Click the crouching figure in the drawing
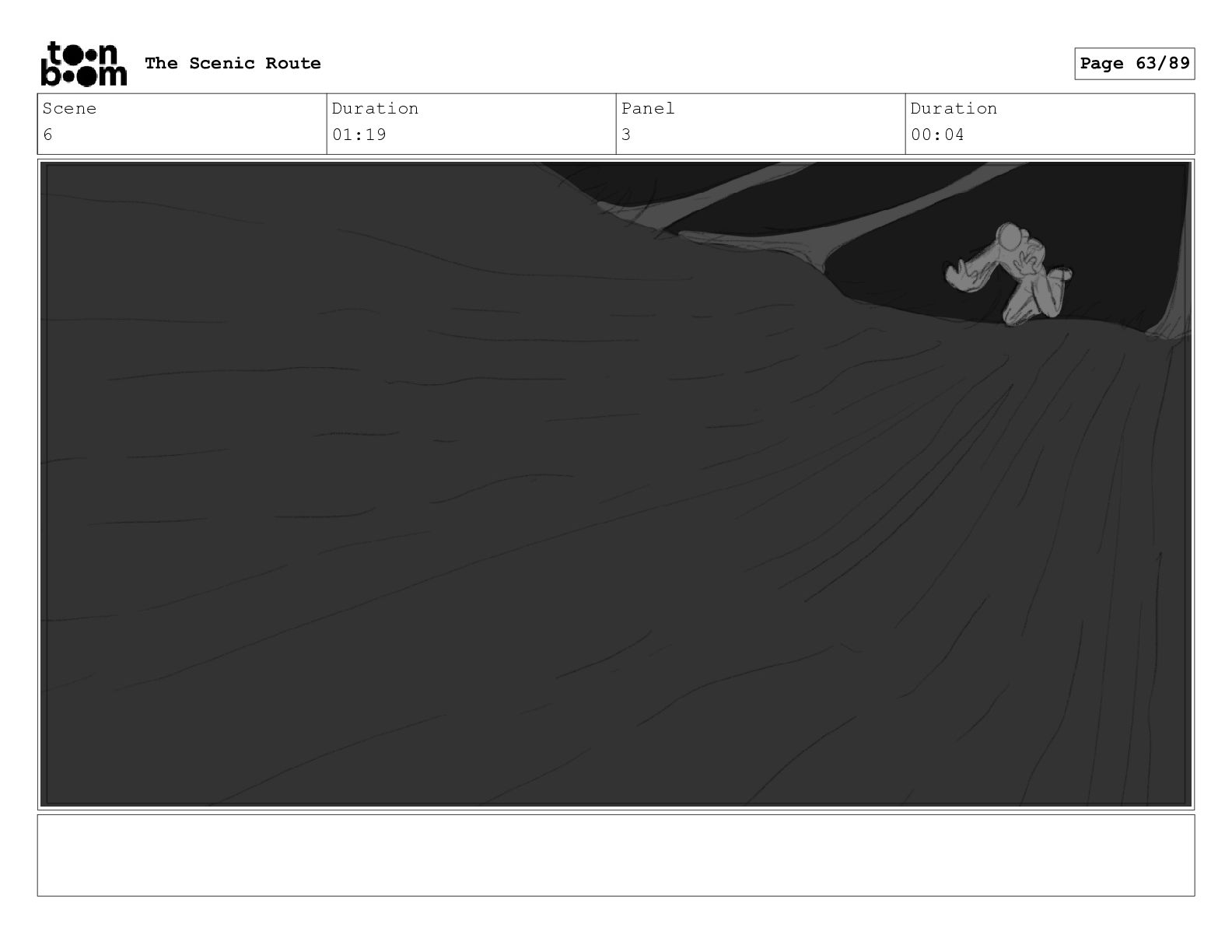This screenshot has height=952, width=1232. click(x=1009, y=274)
